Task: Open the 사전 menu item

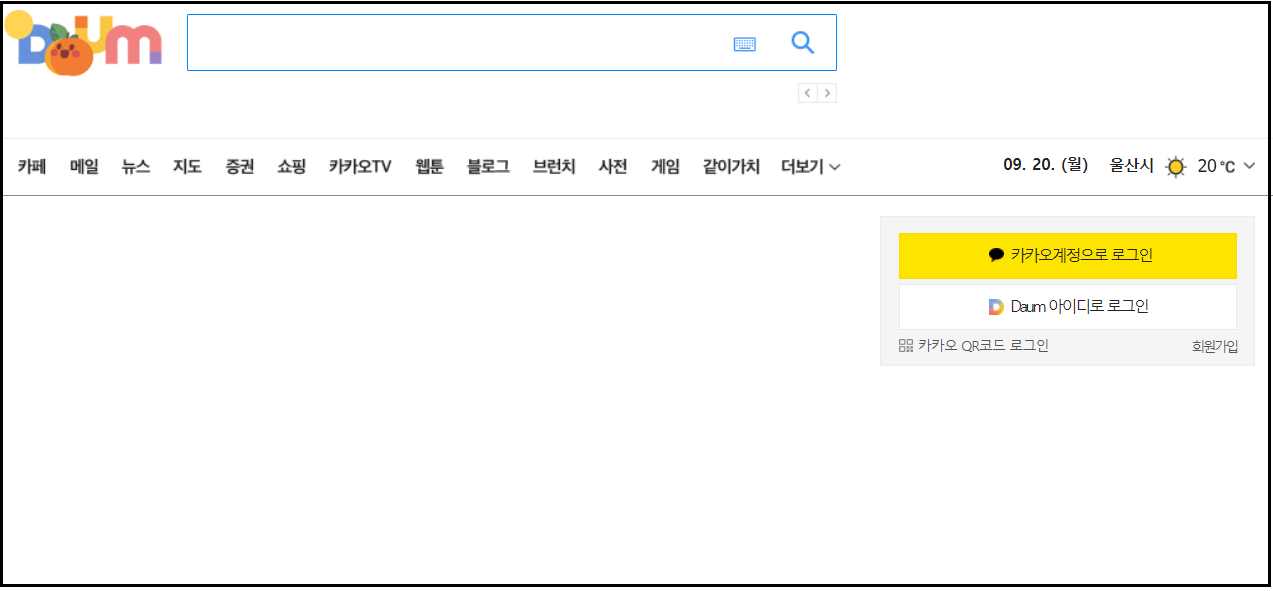Action: click(613, 167)
